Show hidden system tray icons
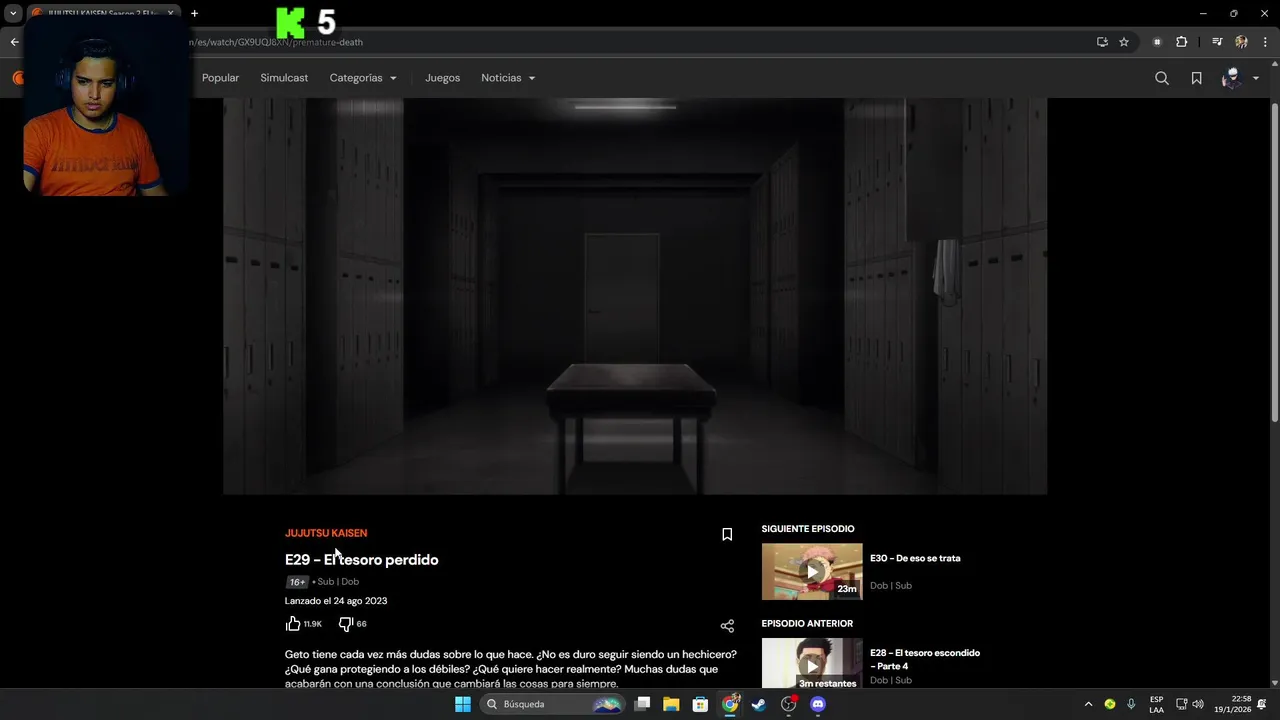The height and width of the screenshot is (720, 1280). 1088,704
